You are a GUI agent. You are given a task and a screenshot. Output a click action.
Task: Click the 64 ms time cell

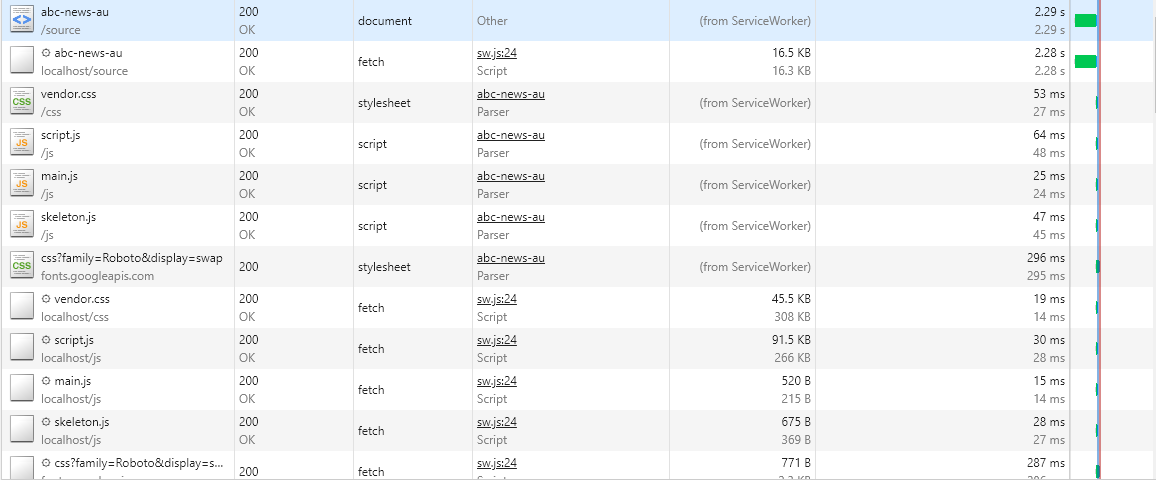tap(1049, 135)
